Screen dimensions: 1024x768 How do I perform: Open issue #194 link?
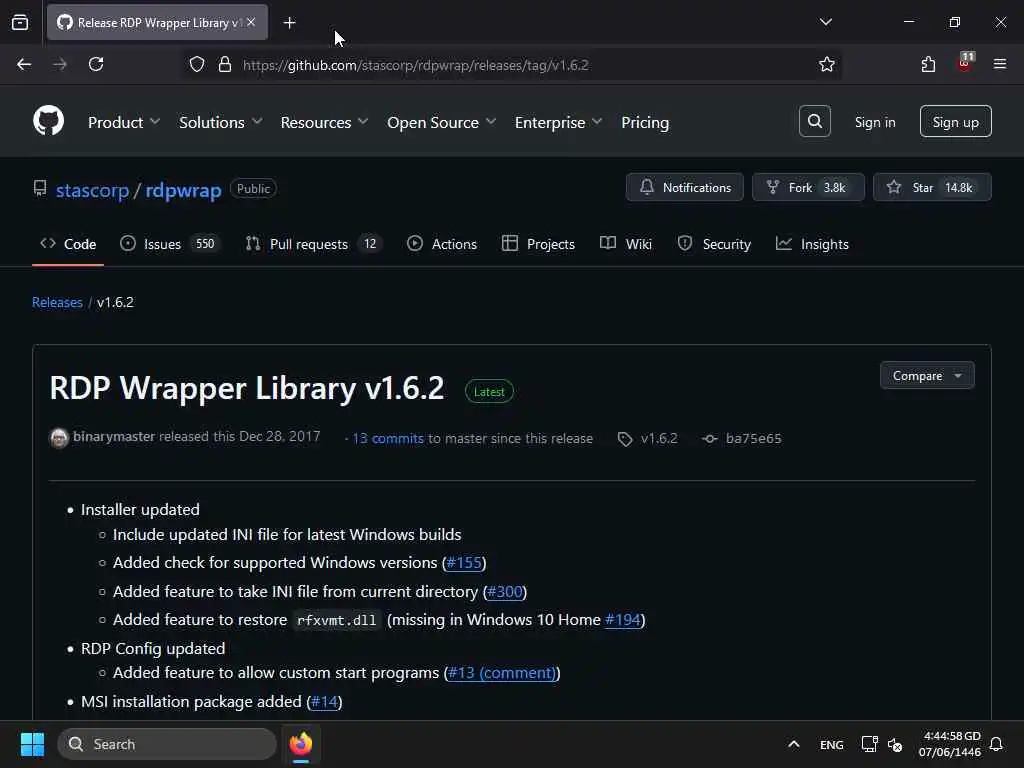coord(622,619)
